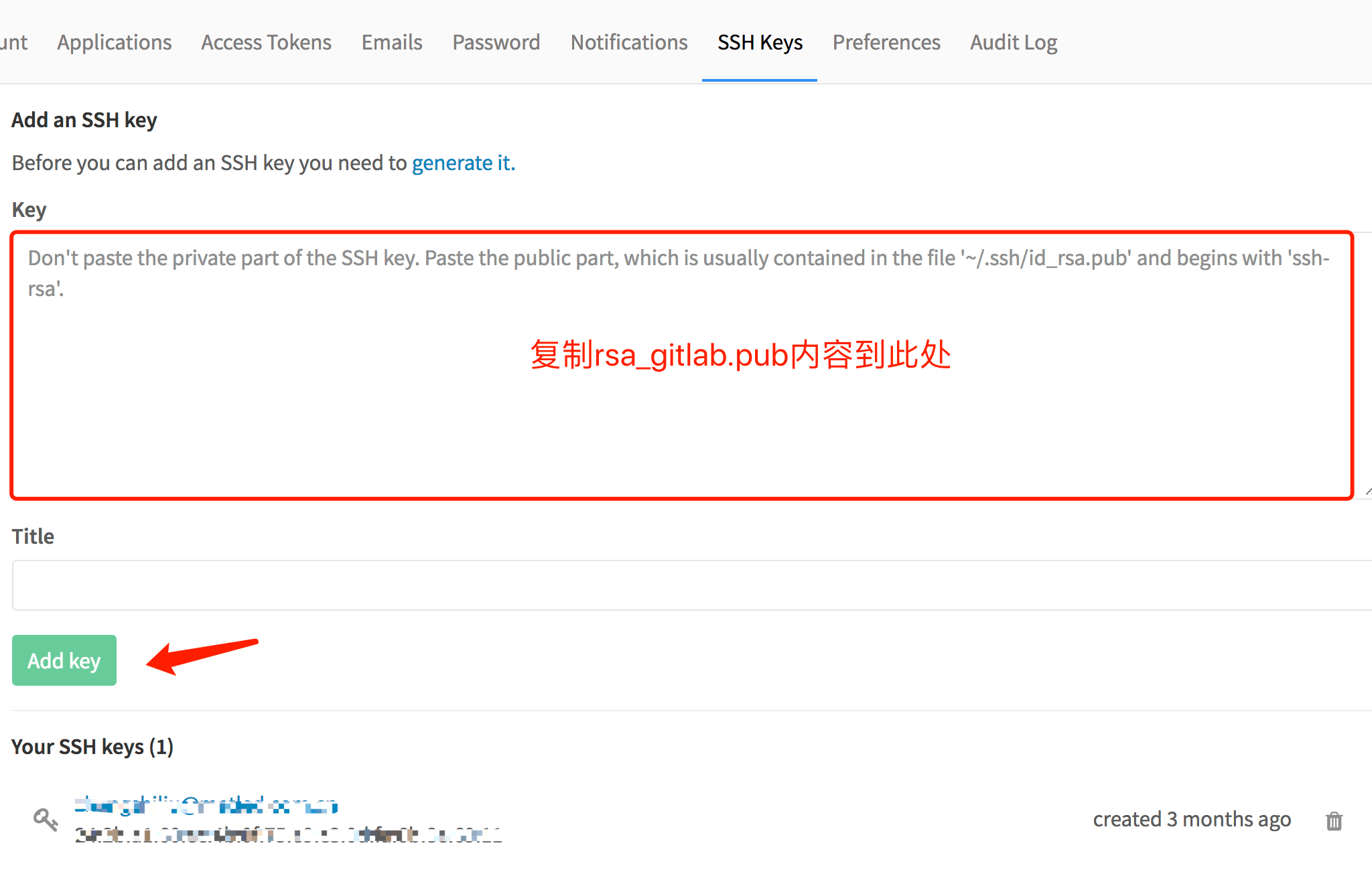
Task: Switch to the Access Tokens tab
Action: tap(266, 42)
